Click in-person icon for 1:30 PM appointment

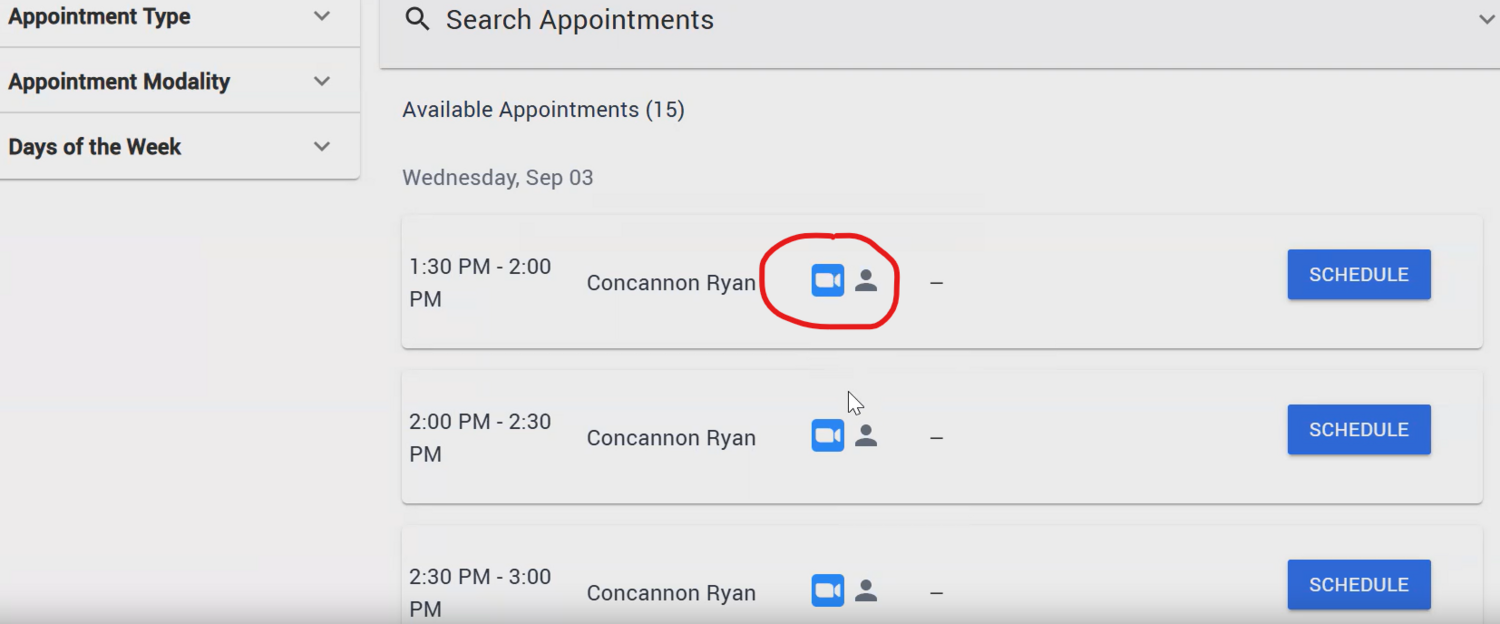tap(866, 281)
